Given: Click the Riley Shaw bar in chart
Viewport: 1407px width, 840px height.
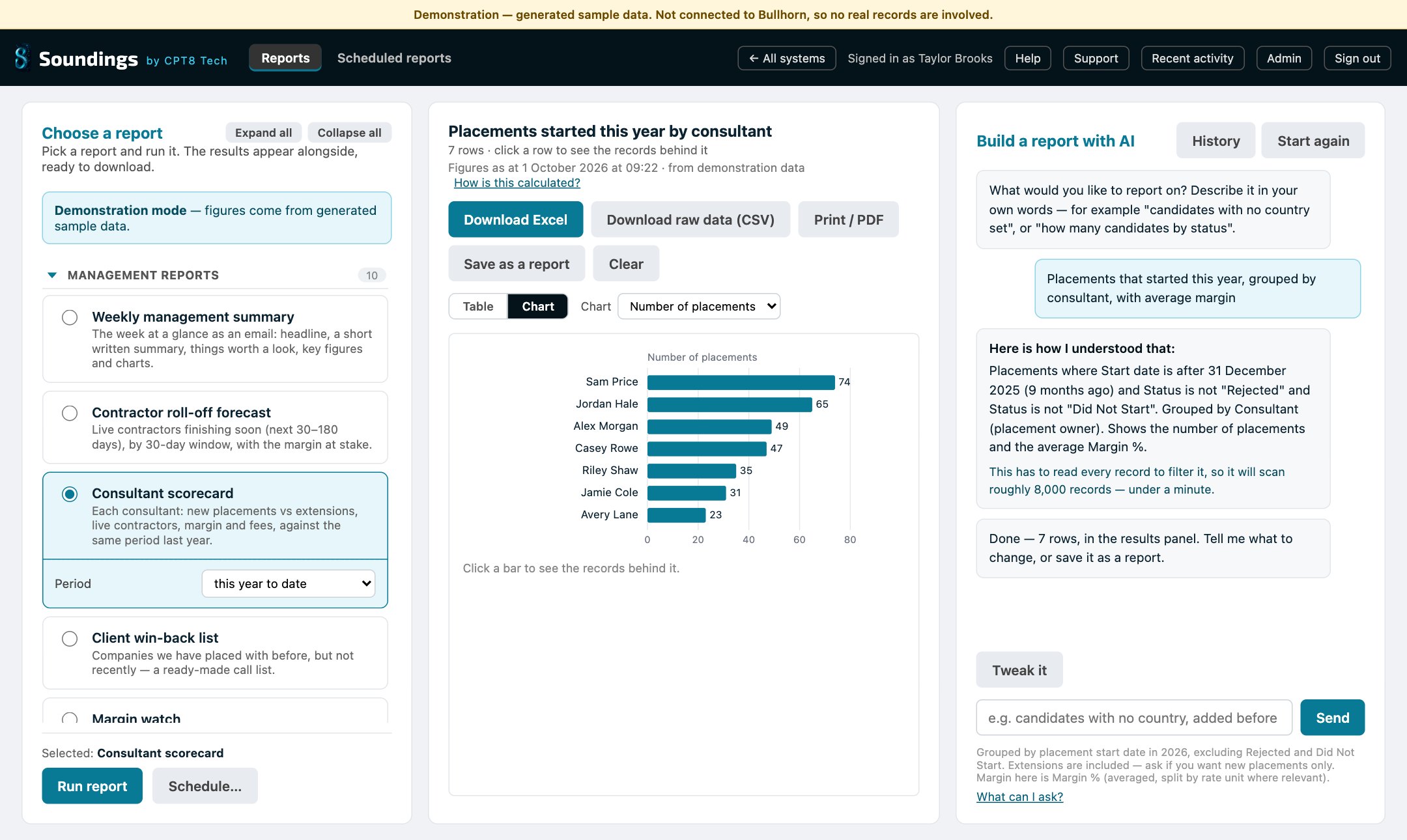Looking at the screenshot, I should [692, 471].
